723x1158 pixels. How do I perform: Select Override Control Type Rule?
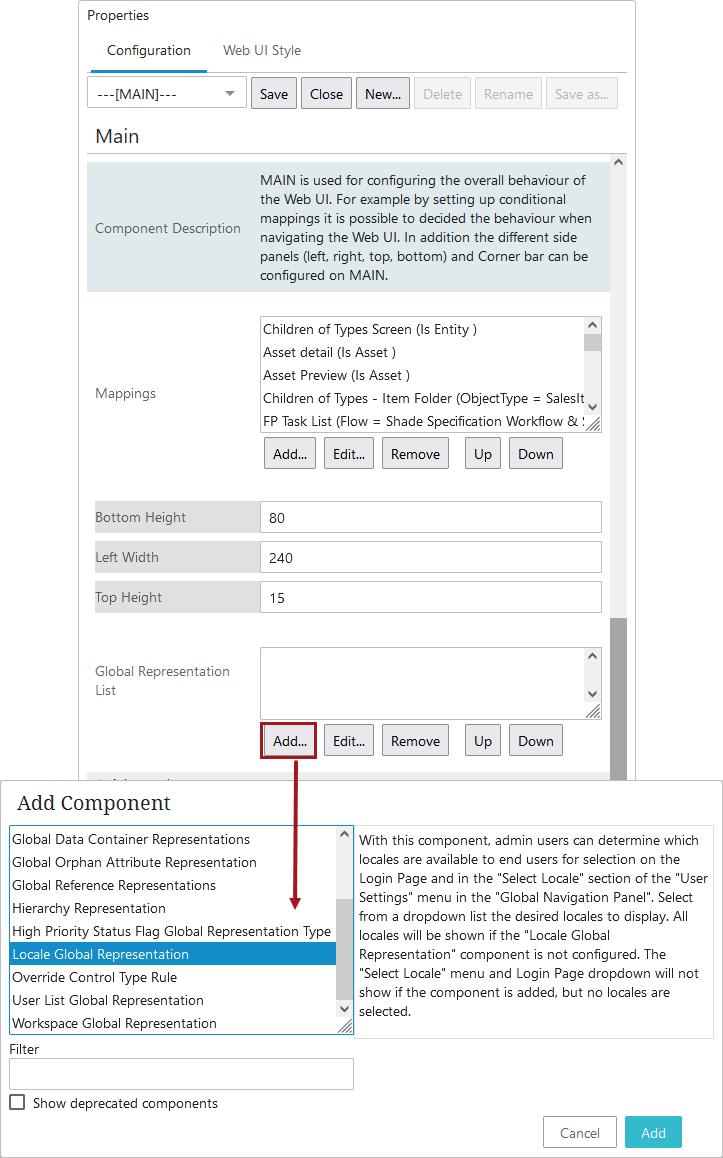(173, 977)
